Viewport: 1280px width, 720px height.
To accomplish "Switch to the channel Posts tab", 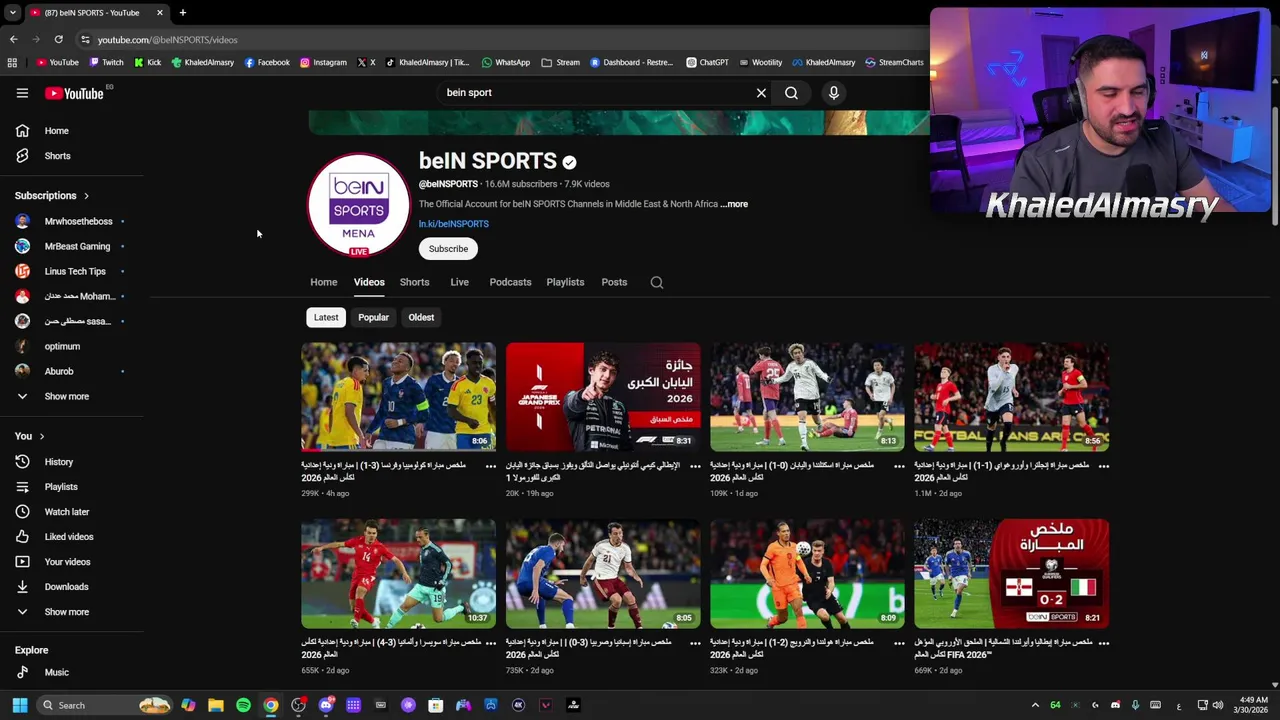I will (614, 282).
